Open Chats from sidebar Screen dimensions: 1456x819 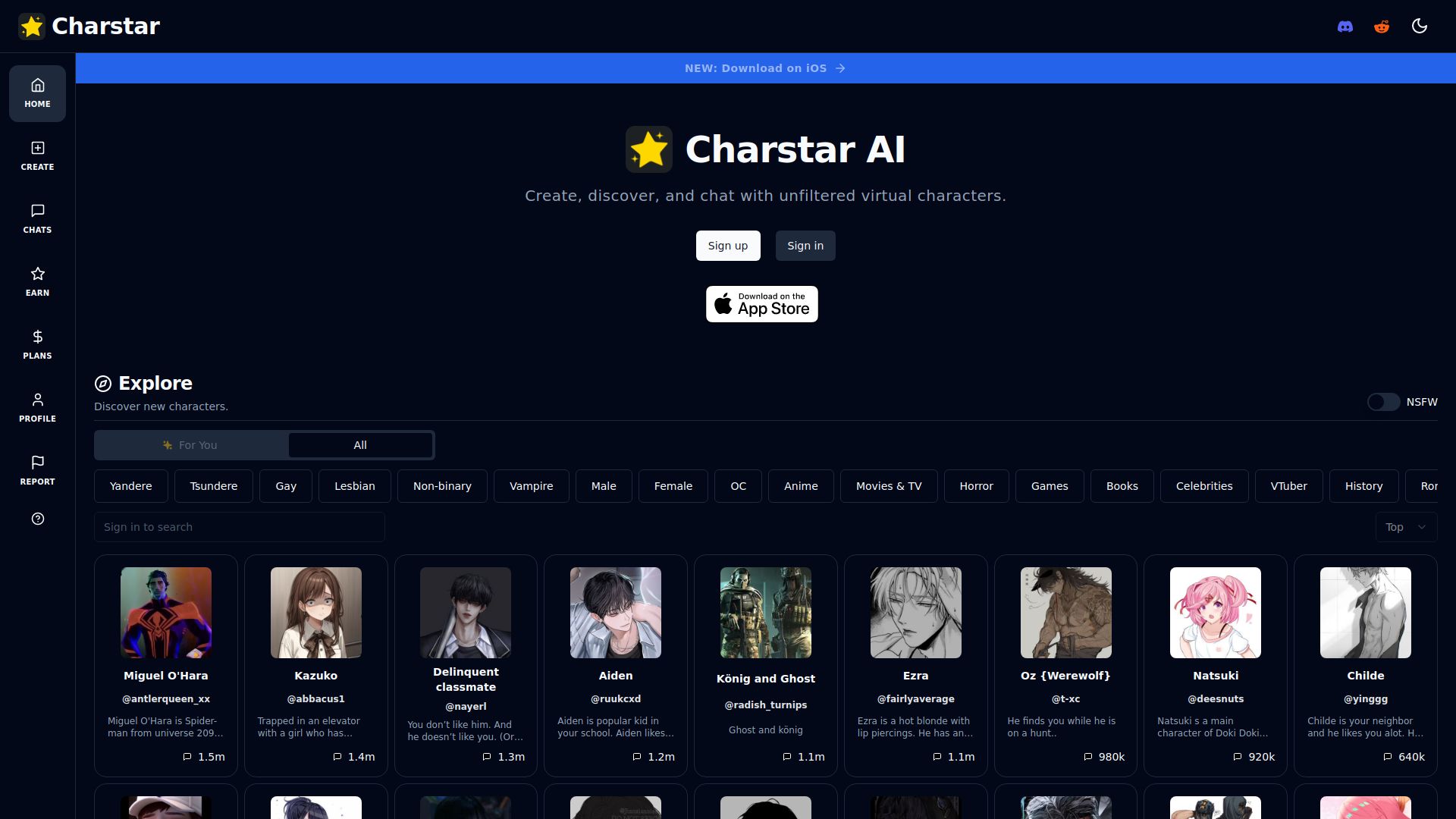coord(37,219)
